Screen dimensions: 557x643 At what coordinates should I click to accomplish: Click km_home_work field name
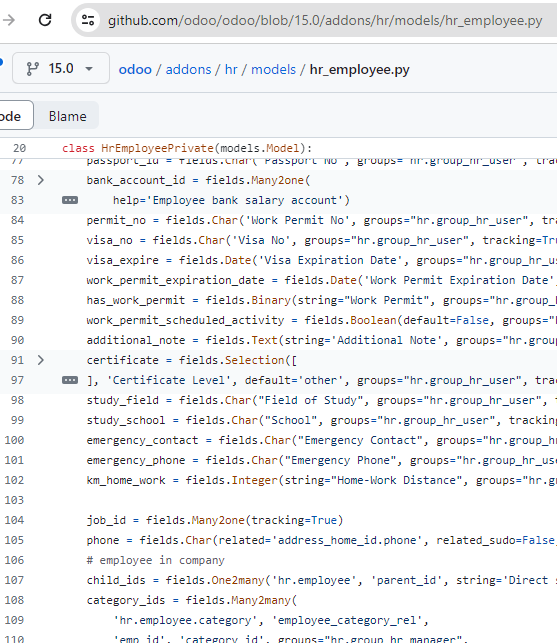126,480
